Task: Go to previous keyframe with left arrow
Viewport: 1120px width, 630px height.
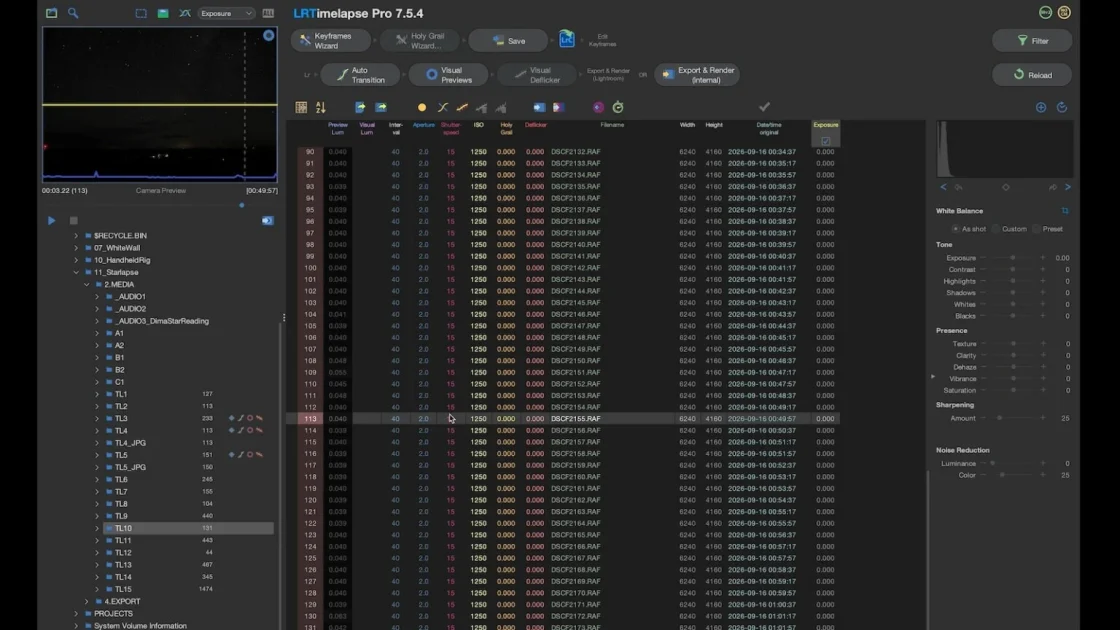Action: [944, 187]
